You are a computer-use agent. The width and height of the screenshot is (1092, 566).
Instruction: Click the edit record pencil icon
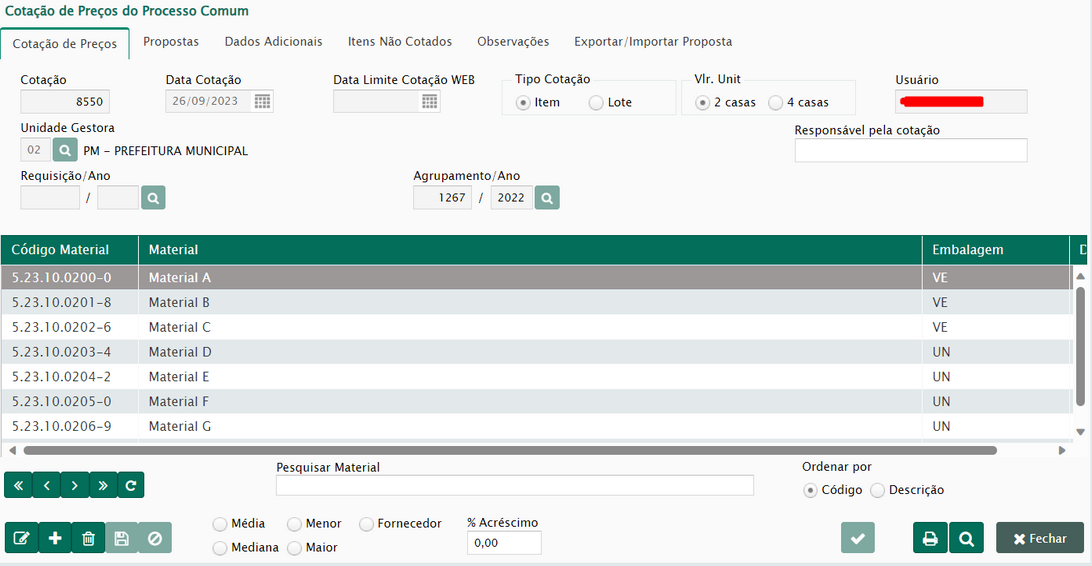(21, 538)
